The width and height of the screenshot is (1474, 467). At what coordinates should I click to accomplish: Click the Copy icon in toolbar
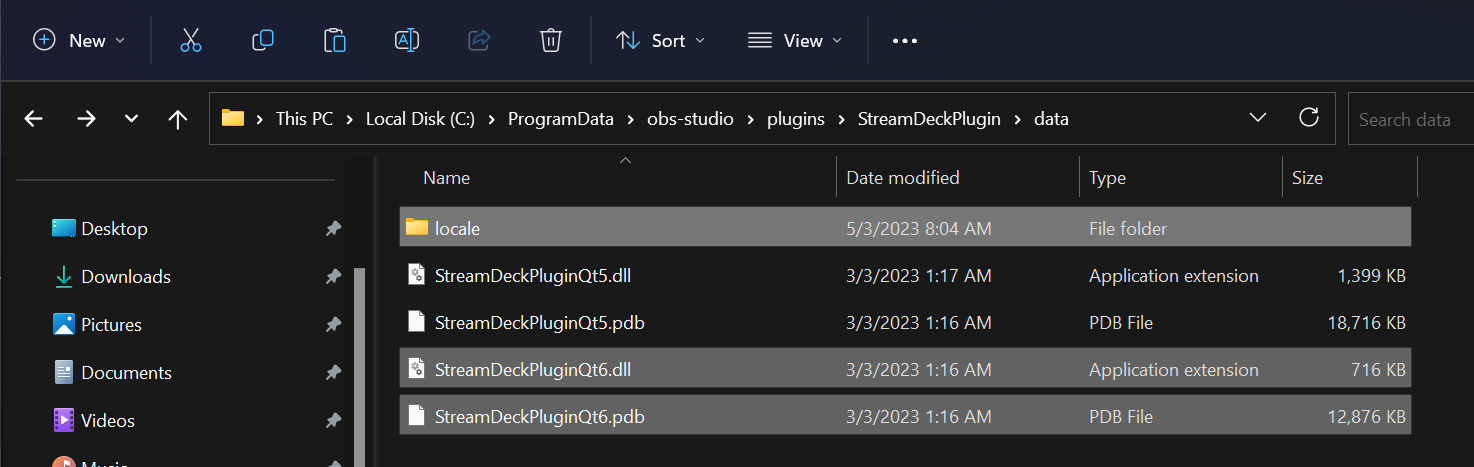pyautogui.click(x=263, y=41)
